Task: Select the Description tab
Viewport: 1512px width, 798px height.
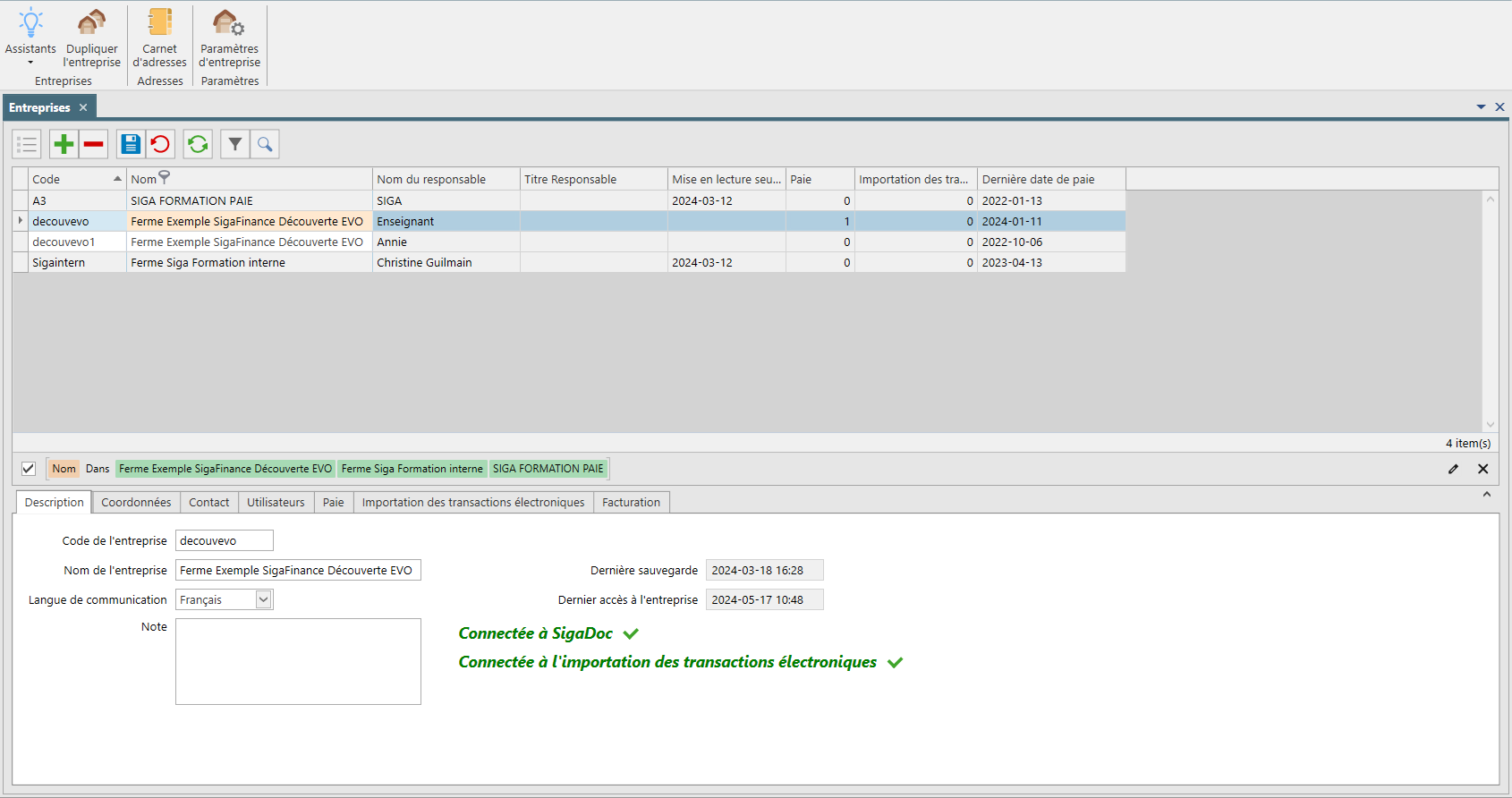Action: tap(55, 503)
